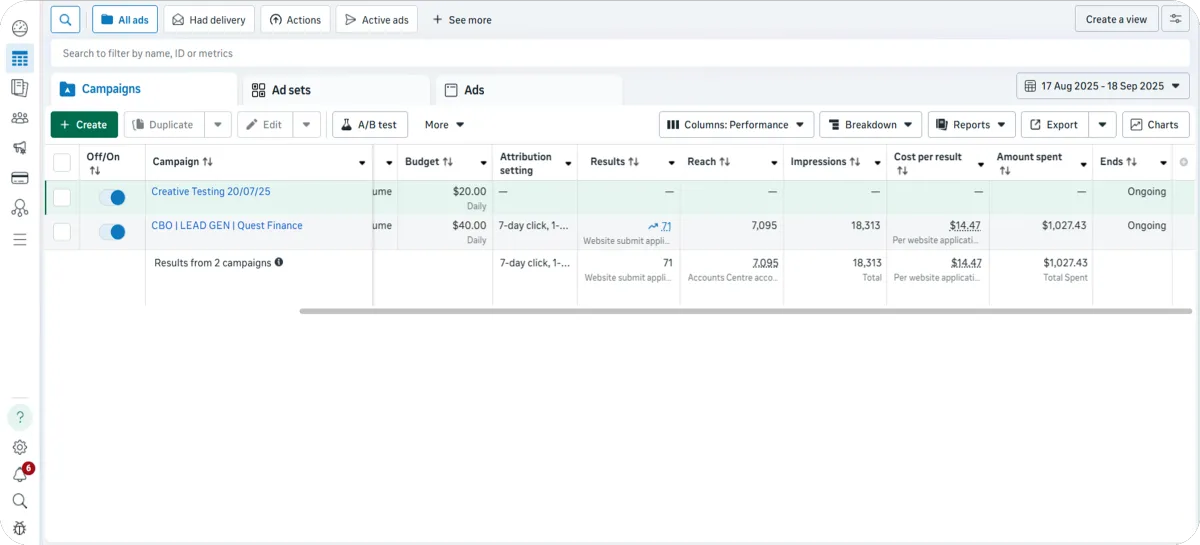Image resolution: width=1200 pixels, height=545 pixels.
Task: Click the help question mark icon
Action: click(x=19, y=417)
